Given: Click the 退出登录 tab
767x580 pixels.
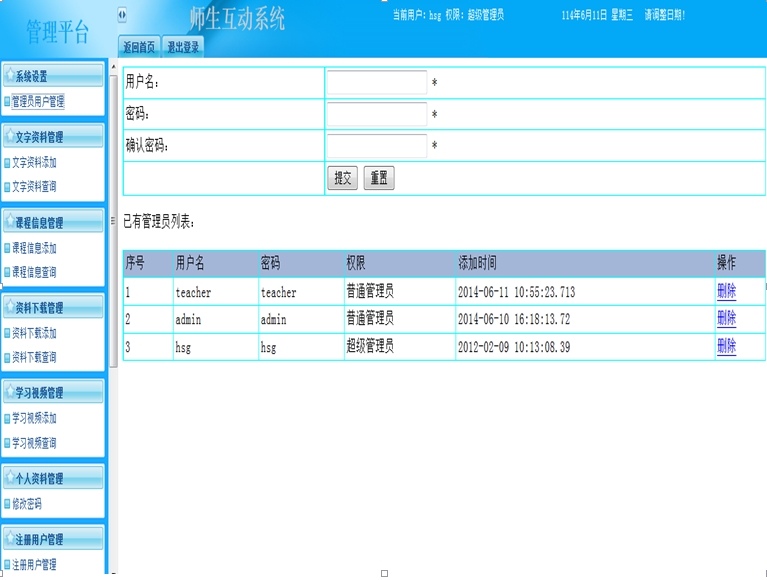Looking at the screenshot, I should tap(183, 47).
